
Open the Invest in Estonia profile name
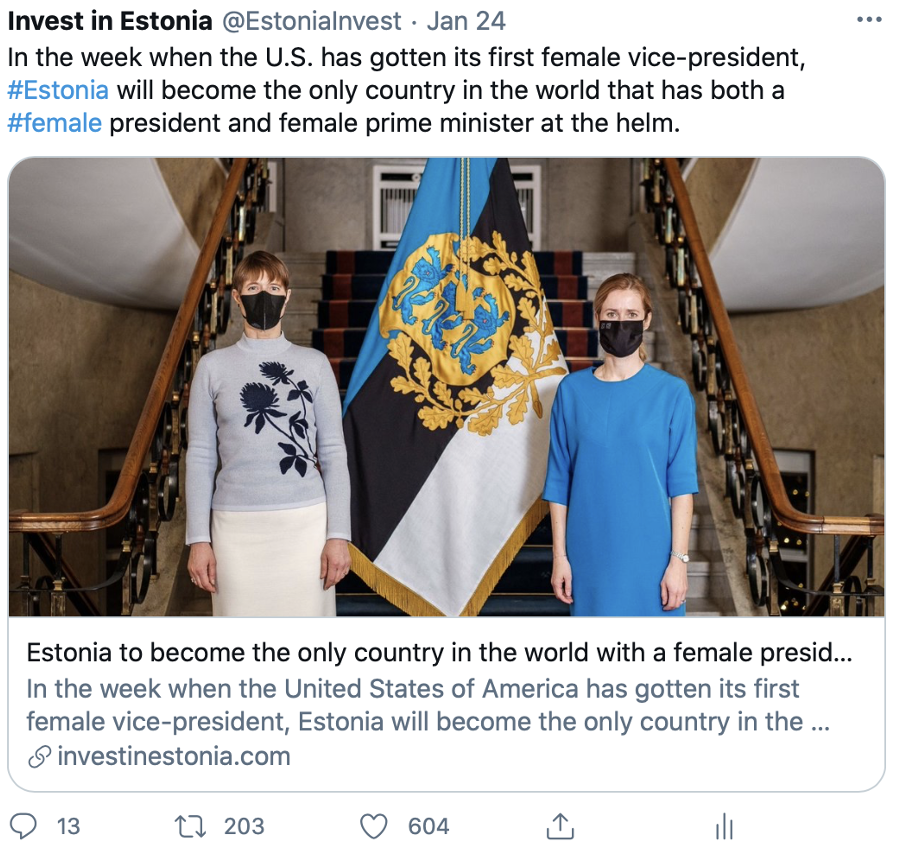(x=109, y=20)
